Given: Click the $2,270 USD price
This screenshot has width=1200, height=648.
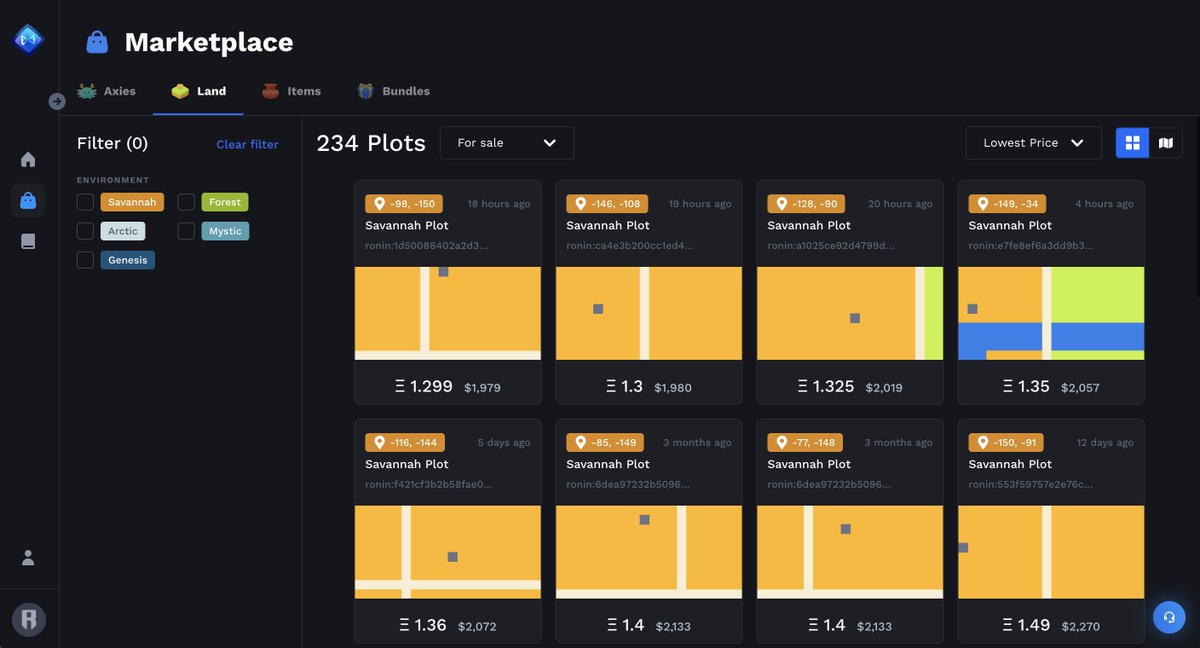Looking at the screenshot, I should (1080, 627).
